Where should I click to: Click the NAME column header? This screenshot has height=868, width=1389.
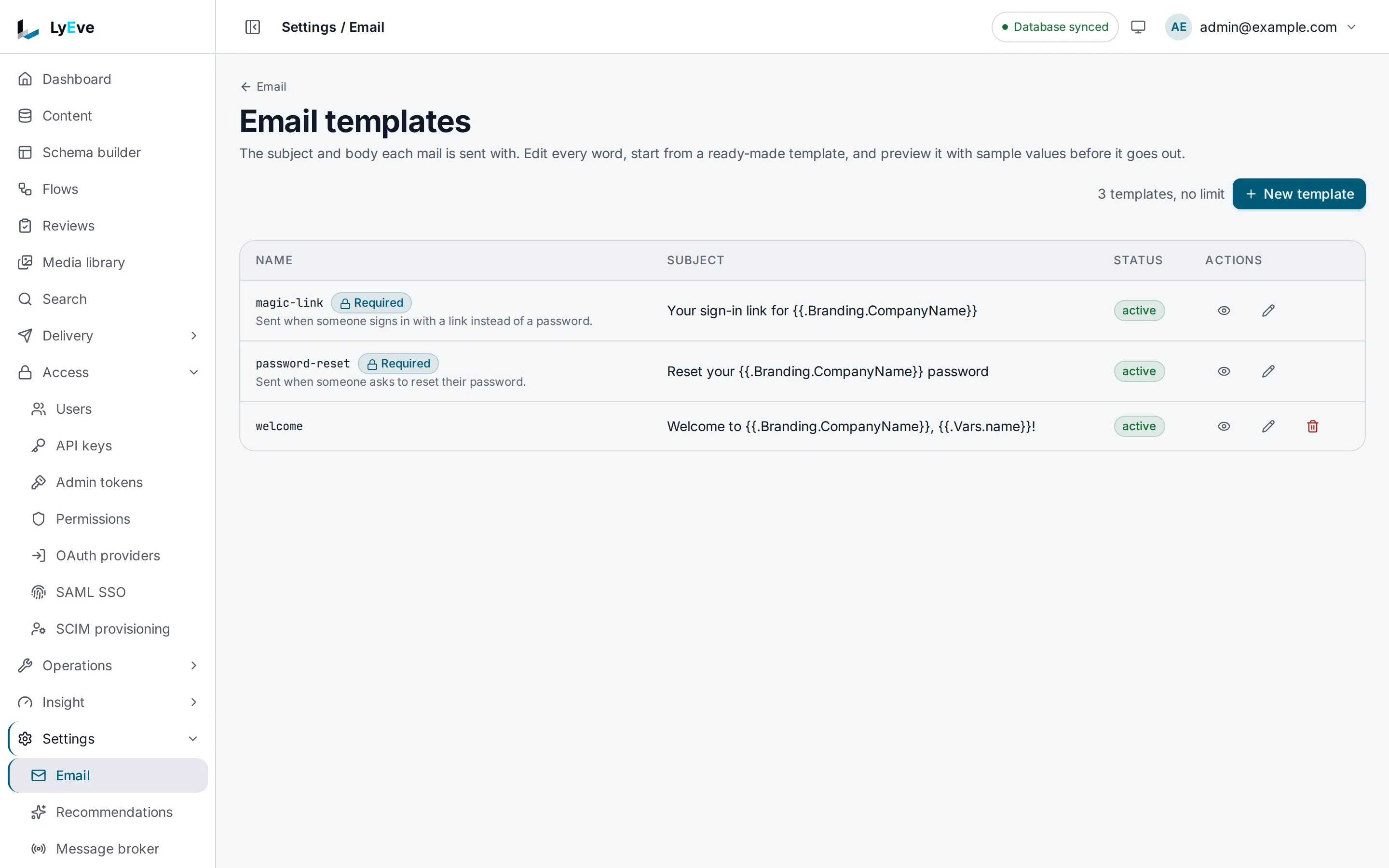274,260
